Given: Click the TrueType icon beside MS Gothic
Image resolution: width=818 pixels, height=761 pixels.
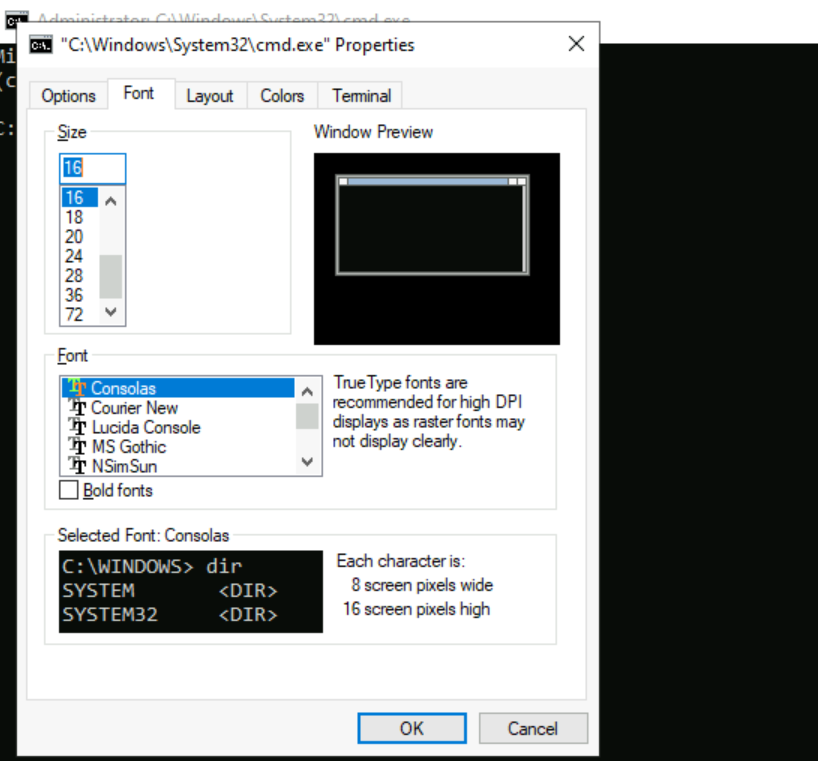Looking at the screenshot, I should [x=78, y=446].
